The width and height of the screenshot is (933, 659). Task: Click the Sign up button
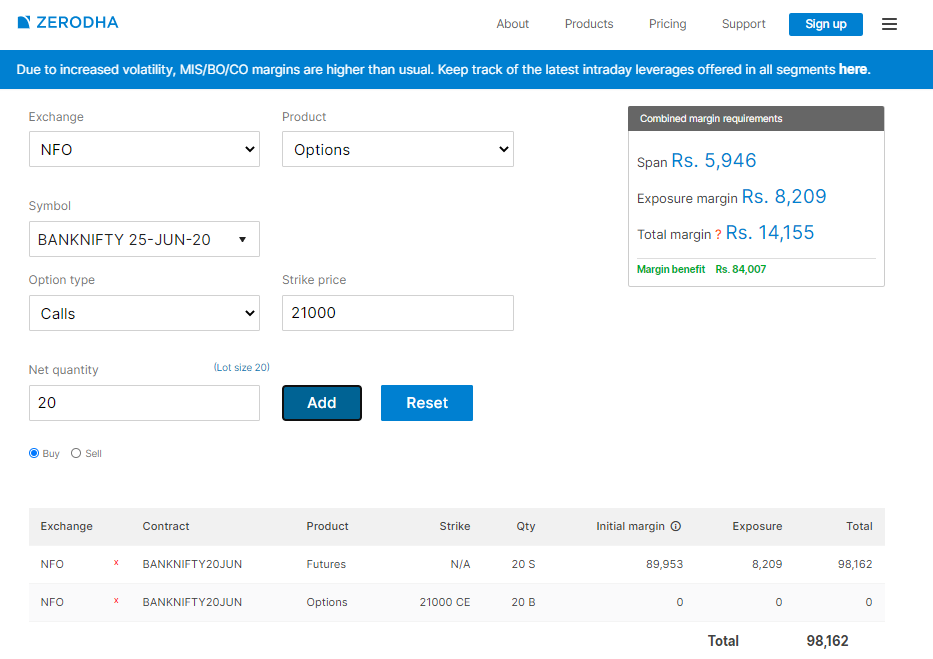point(825,24)
